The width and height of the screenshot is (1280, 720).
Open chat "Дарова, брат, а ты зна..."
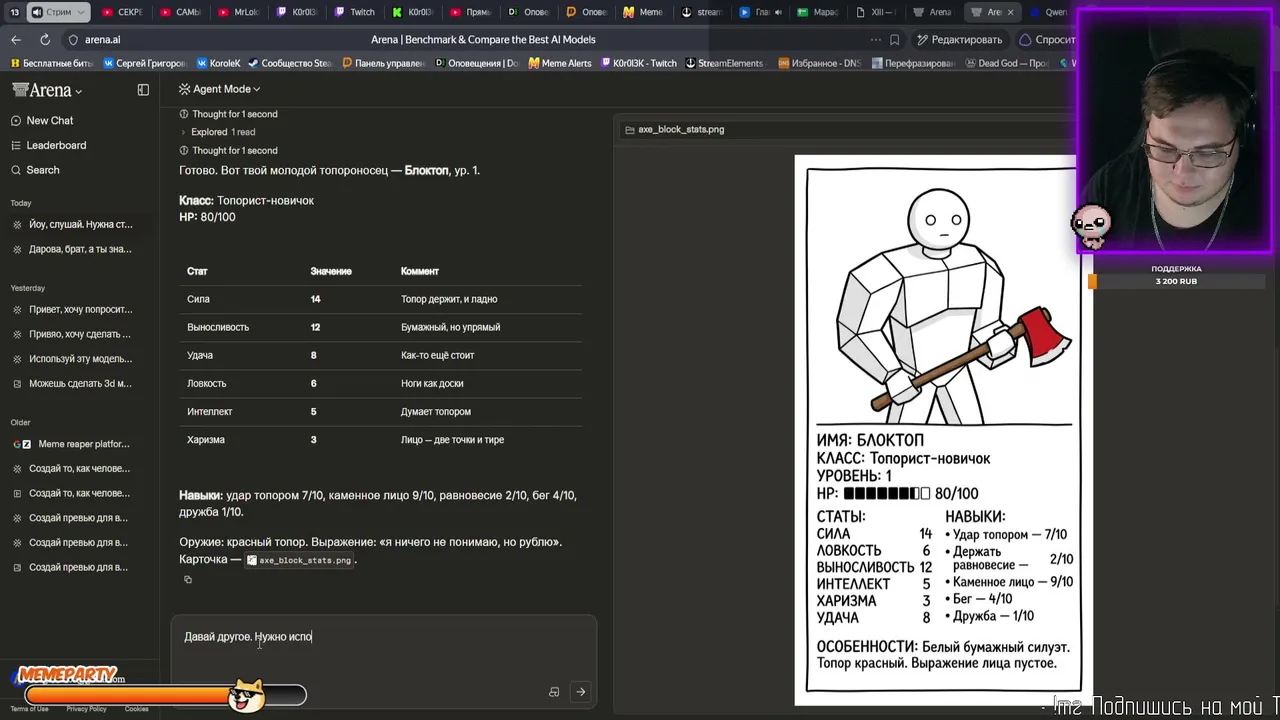pos(80,249)
